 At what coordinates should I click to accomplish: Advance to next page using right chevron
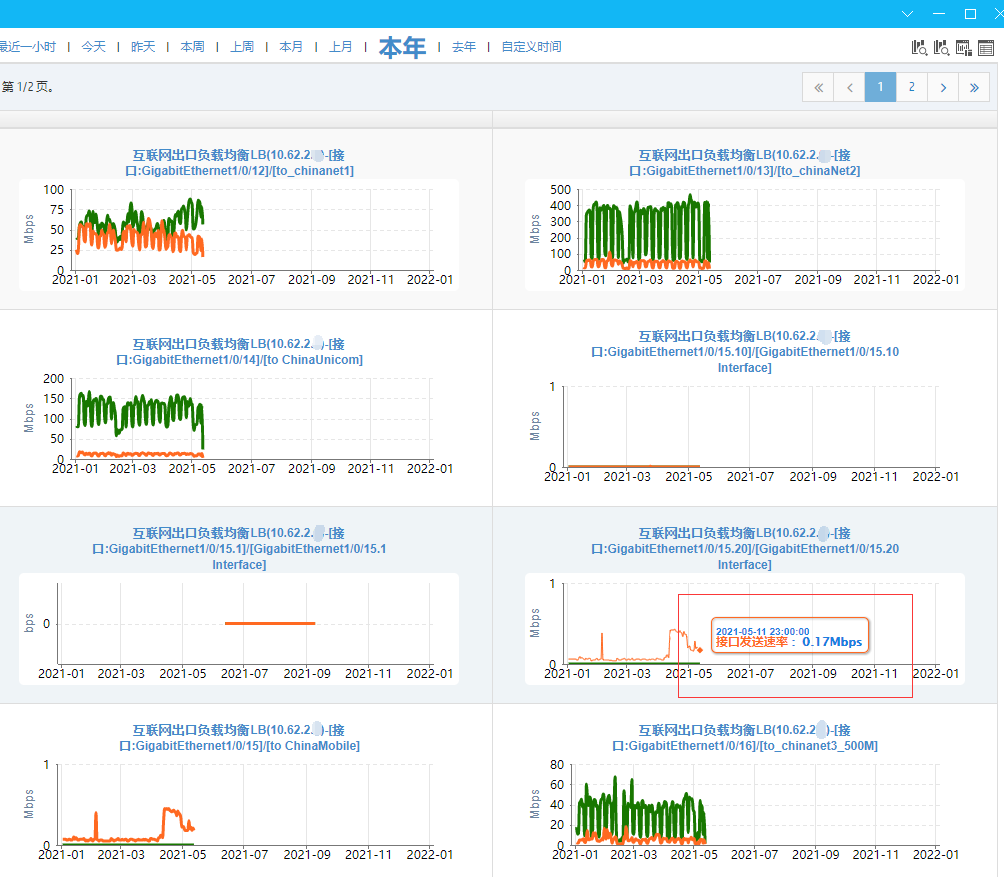943,87
